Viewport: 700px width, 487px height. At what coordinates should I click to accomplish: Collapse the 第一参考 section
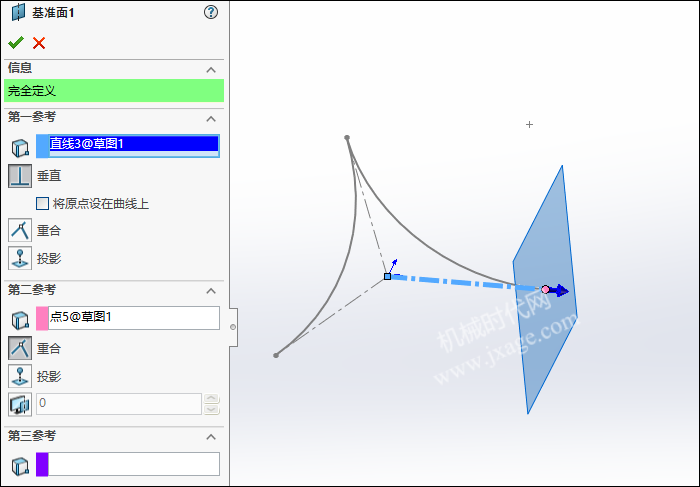211,119
